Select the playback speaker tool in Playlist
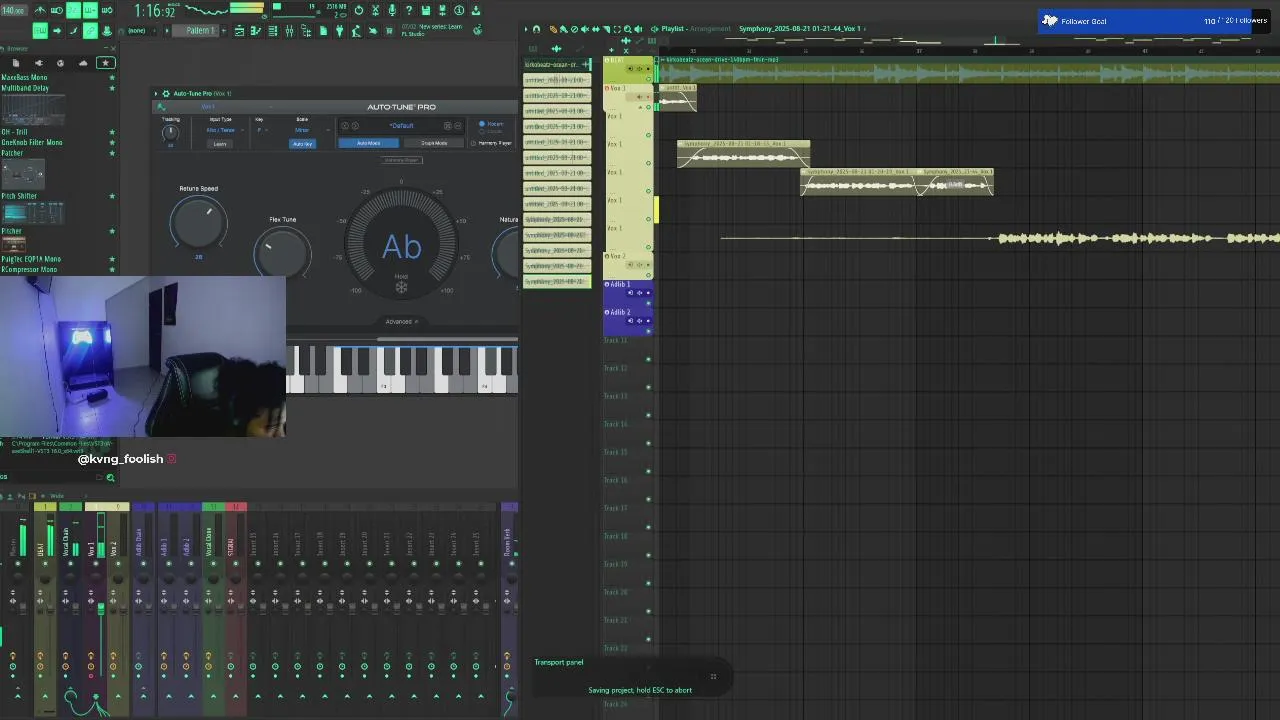This screenshot has height=720, width=1280. click(x=638, y=29)
